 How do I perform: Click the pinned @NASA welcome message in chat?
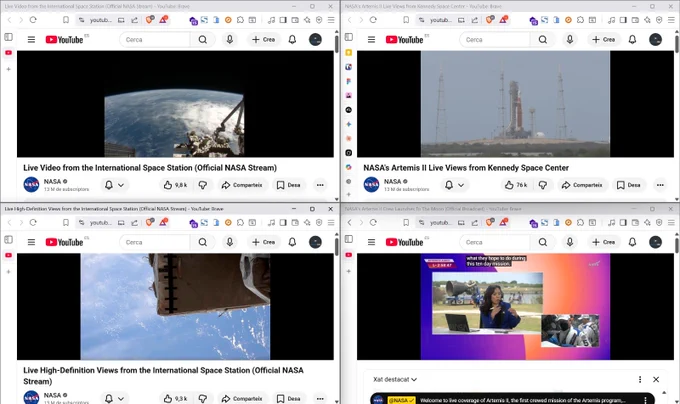(512, 400)
